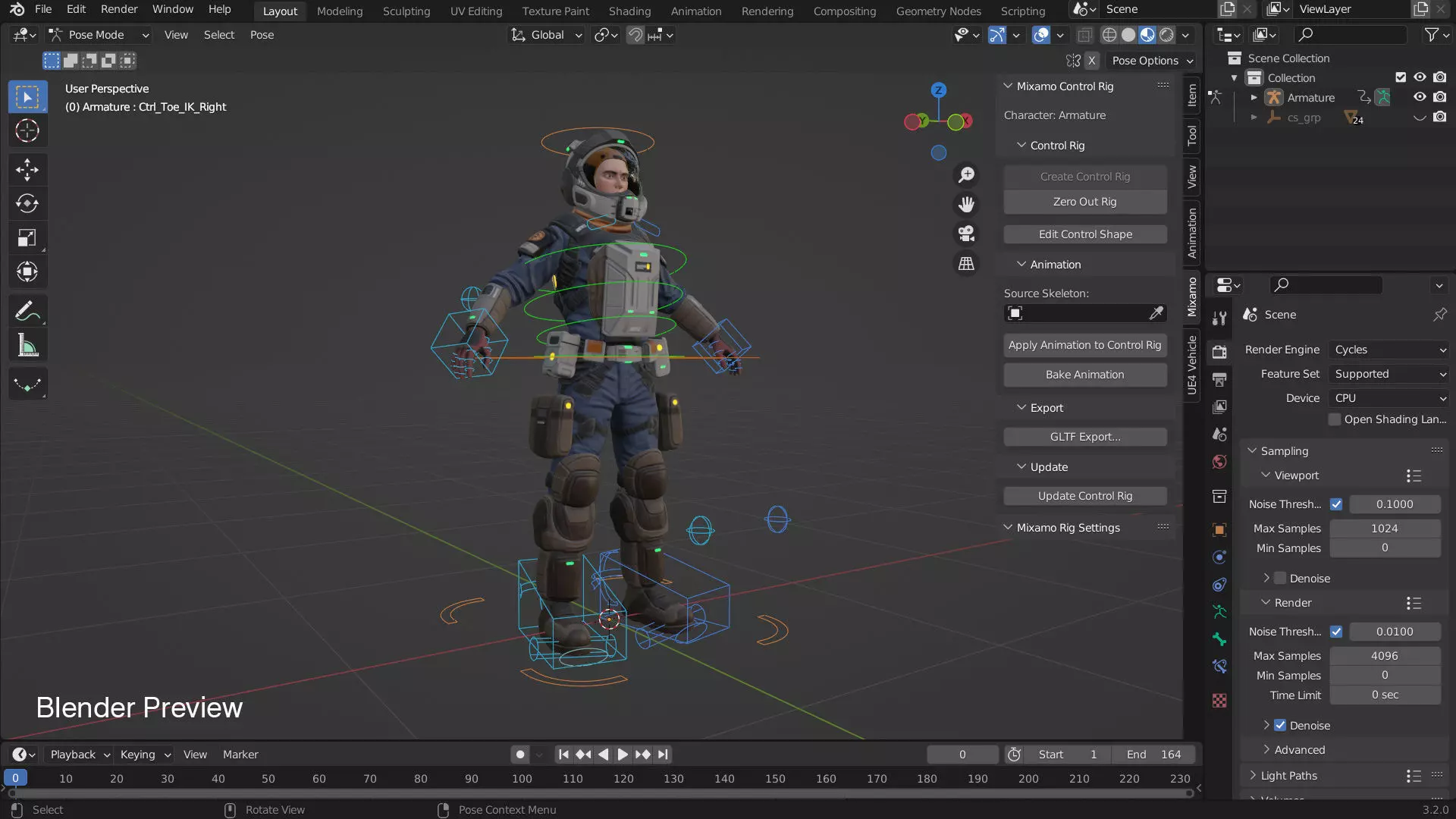Open Device CPU dropdown
This screenshot has height=819, width=1456.
click(1389, 398)
